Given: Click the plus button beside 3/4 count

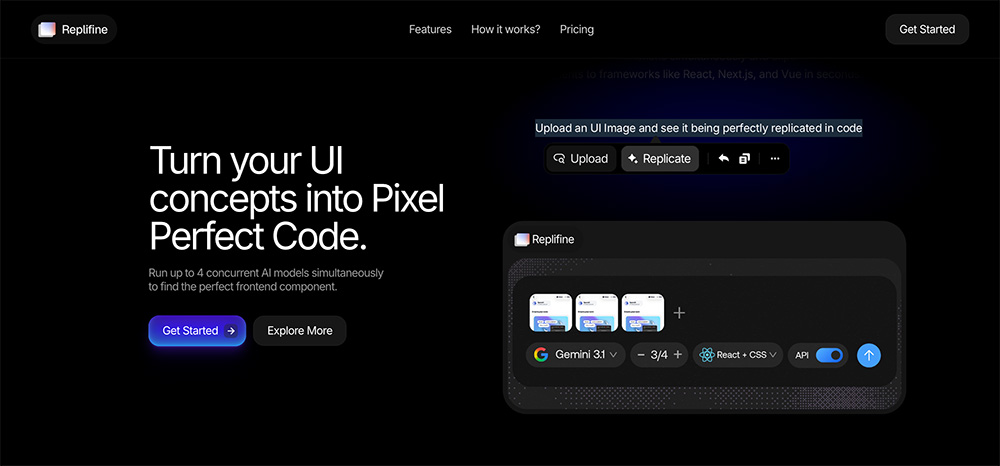Looking at the screenshot, I should (677, 355).
